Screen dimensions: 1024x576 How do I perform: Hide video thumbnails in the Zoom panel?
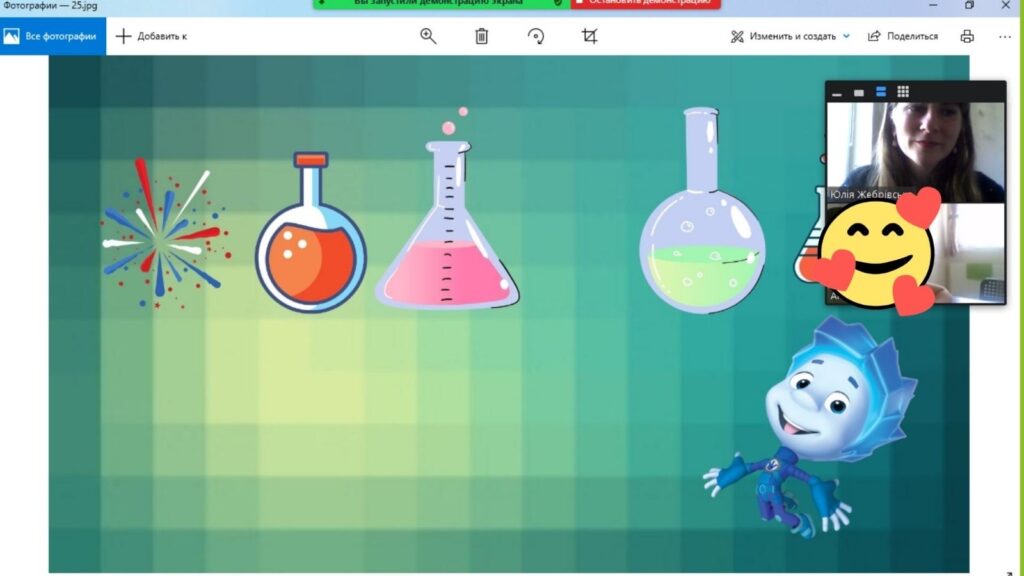(837, 93)
